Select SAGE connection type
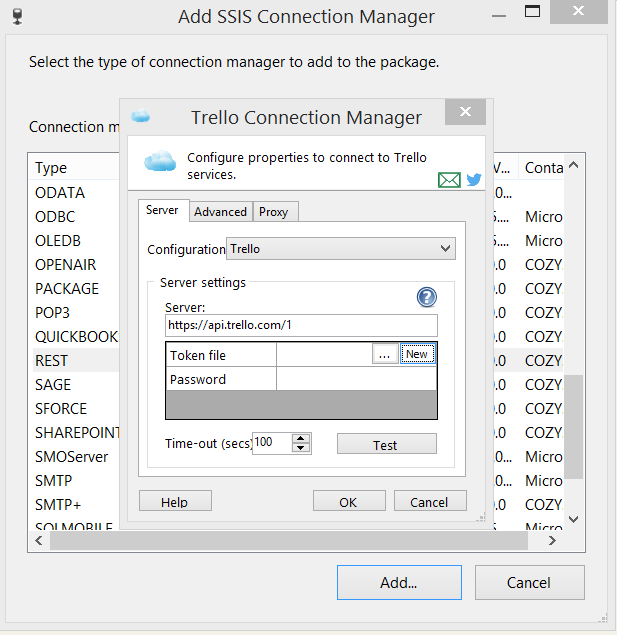 click(x=53, y=385)
